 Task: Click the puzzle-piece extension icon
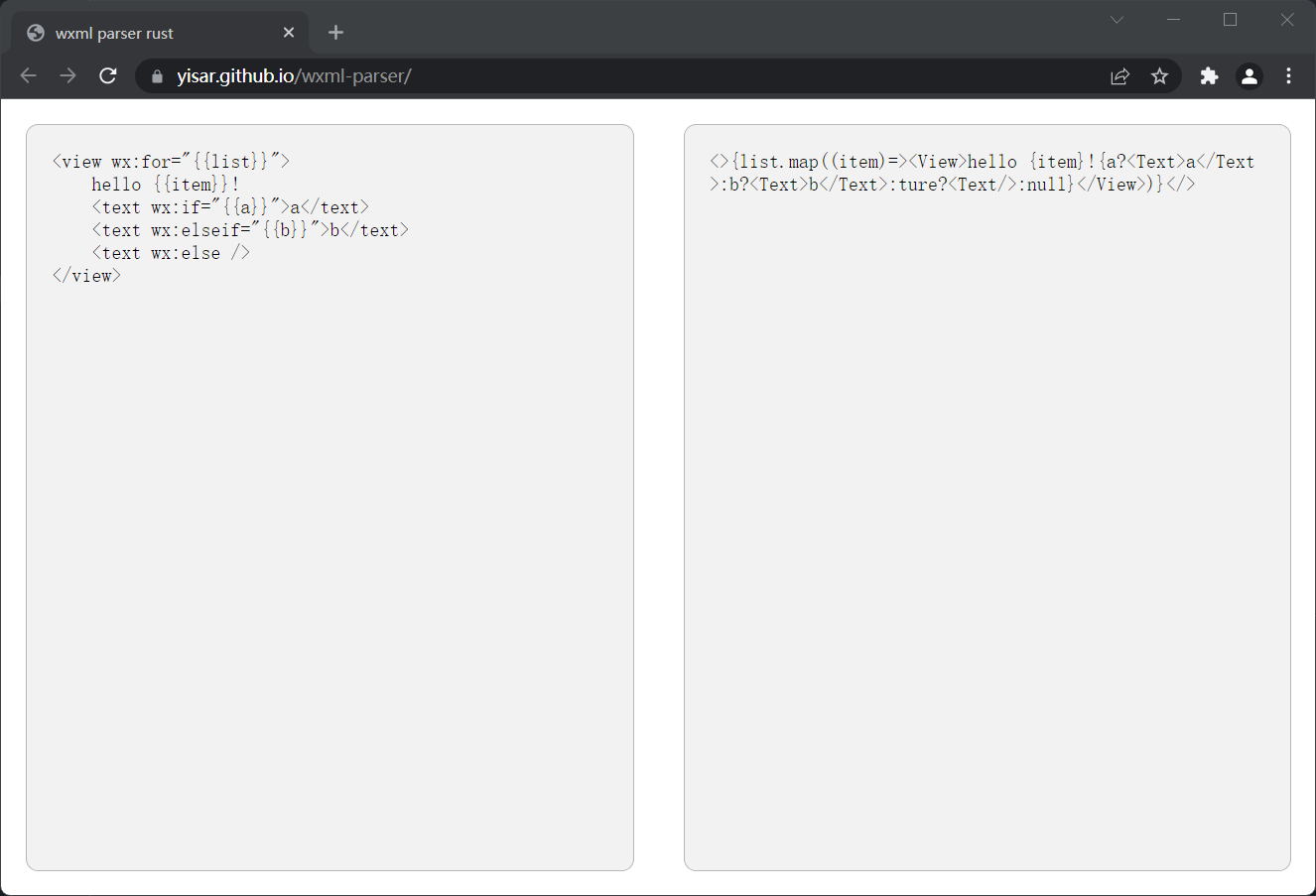[1209, 75]
